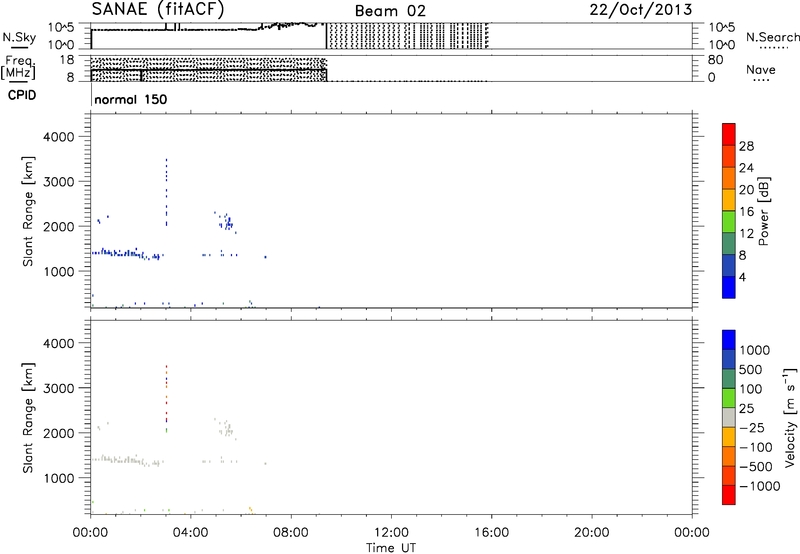Pick the Power colorbar segment between 4 and 8

729,265
